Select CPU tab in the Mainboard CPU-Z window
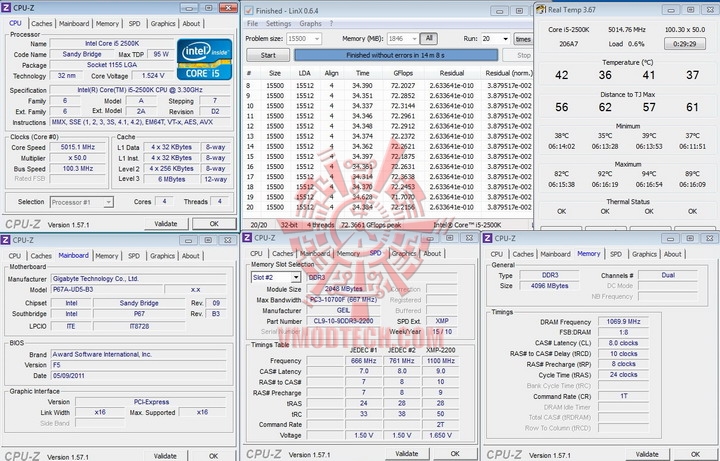 click(x=15, y=256)
